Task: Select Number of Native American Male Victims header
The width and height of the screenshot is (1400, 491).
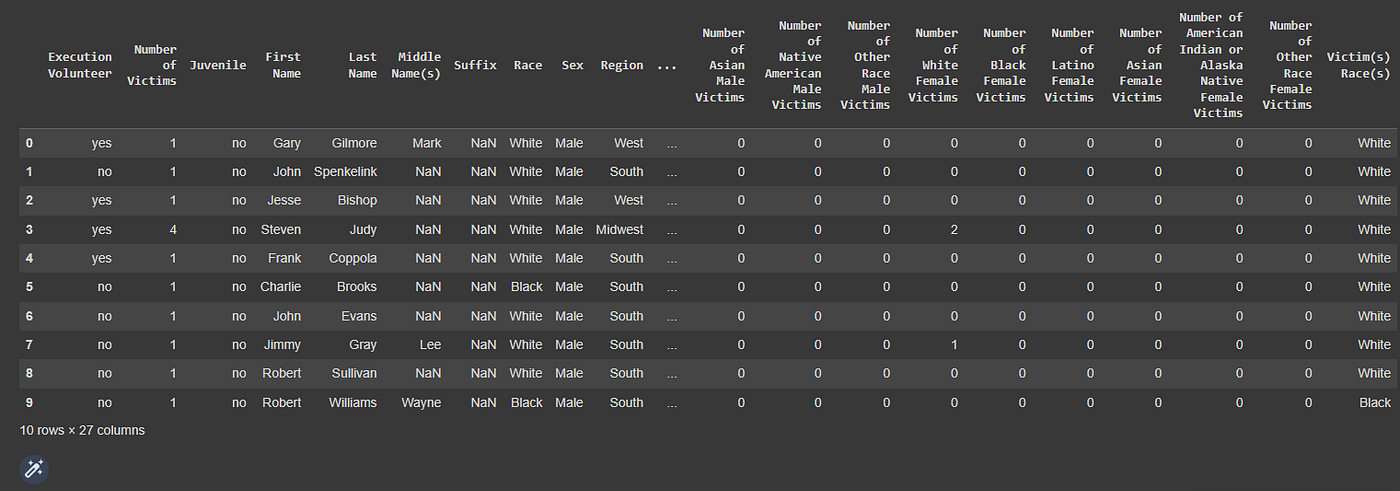Action: [x=793, y=65]
